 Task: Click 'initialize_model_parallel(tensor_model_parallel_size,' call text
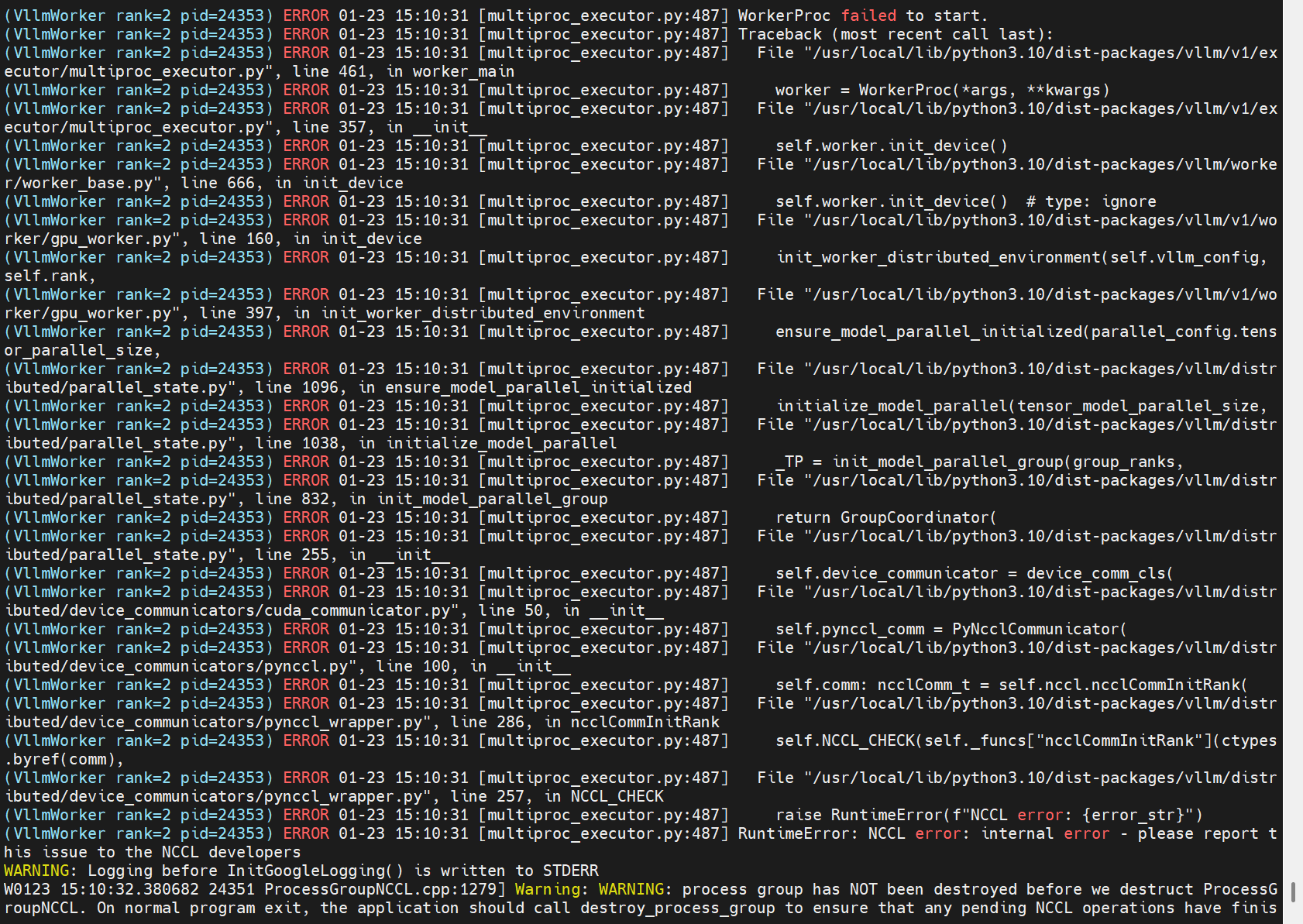pyautogui.click(x=1022, y=406)
